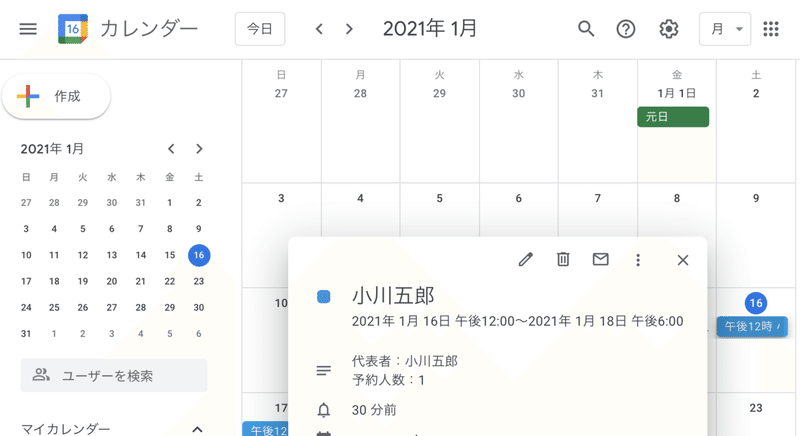The image size is (800, 436).
Task: Search users in ユーザーを検索 field
Action: [x=114, y=376]
